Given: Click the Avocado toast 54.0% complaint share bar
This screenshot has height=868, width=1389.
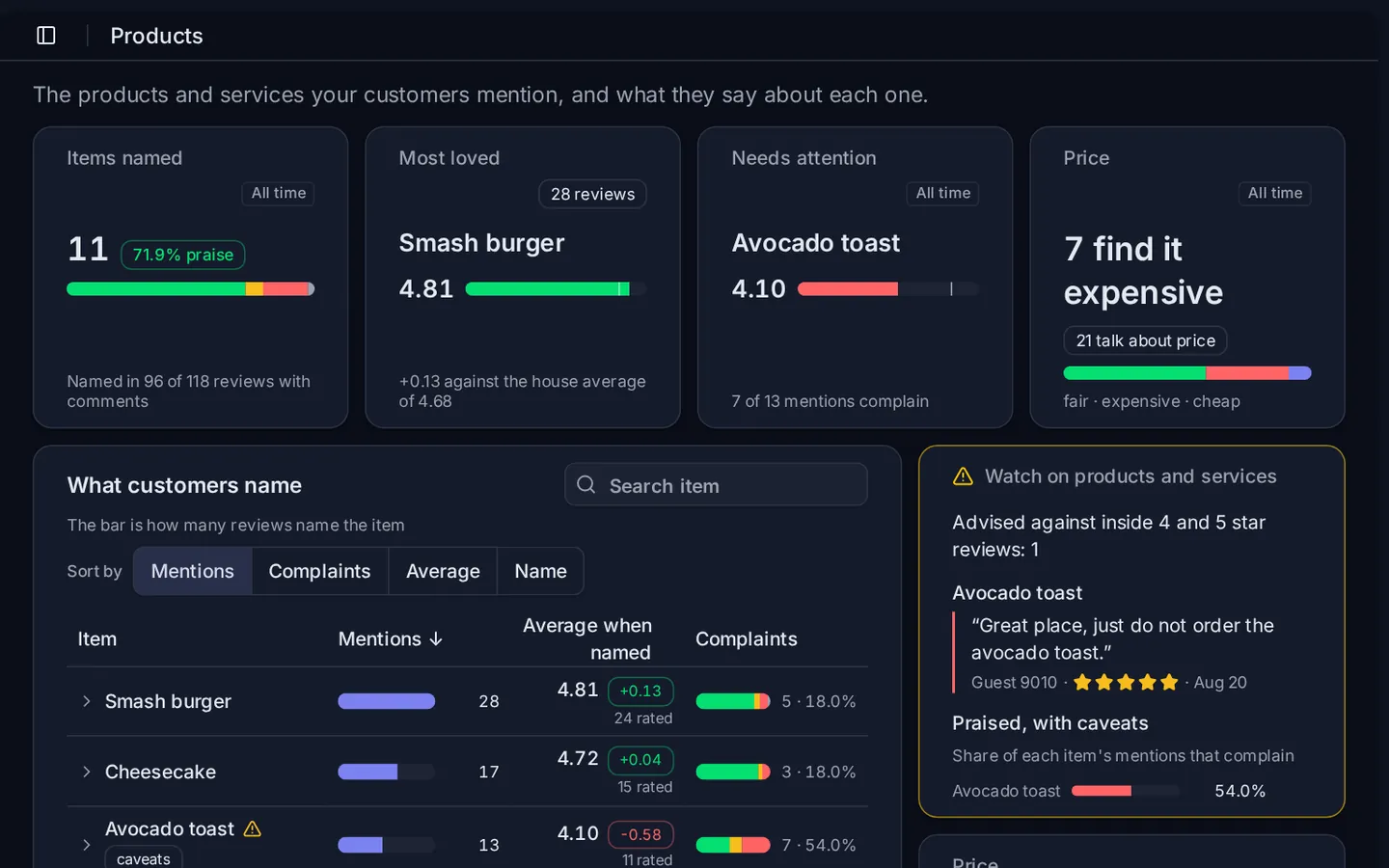Looking at the screenshot, I should click(1126, 791).
